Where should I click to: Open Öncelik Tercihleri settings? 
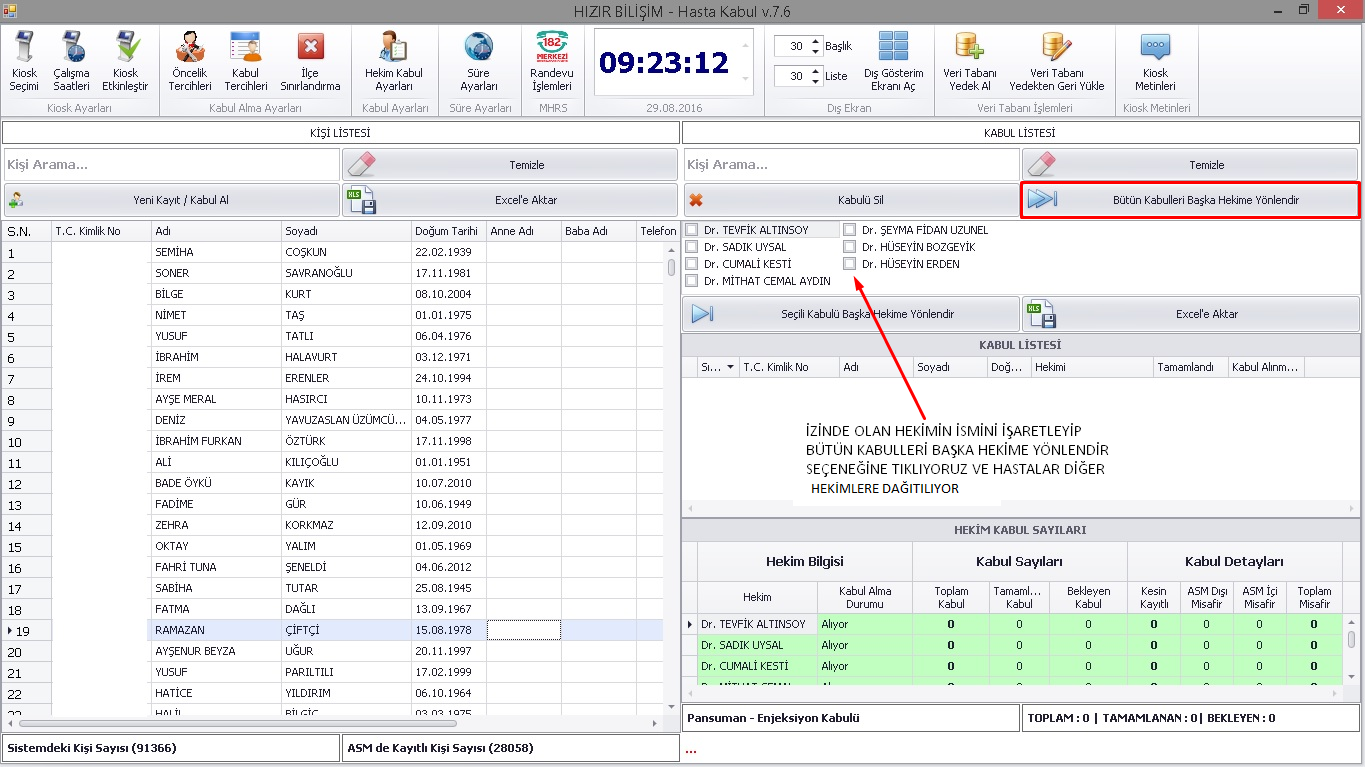(189, 61)
